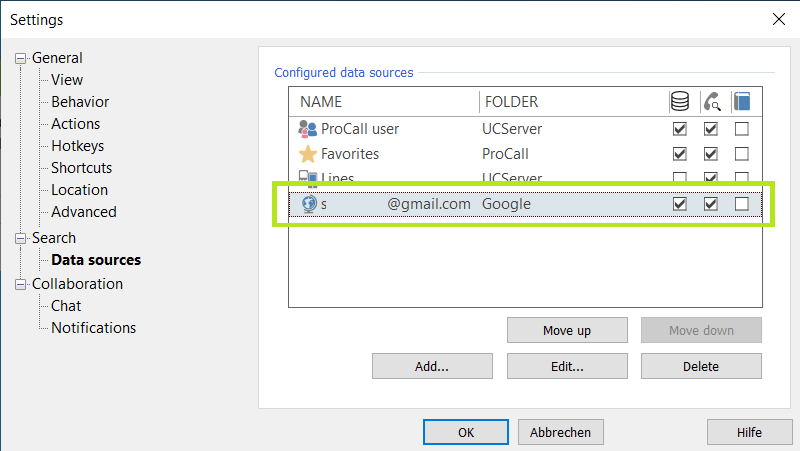Screen dimensions: 800x451
Task: Click the Add... button
Action: 431,366
